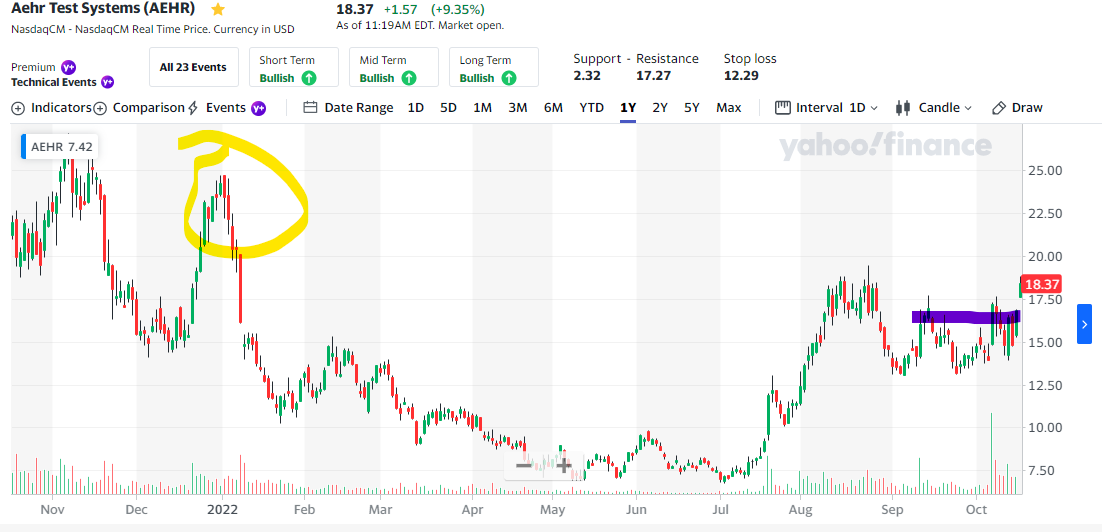Select the YTD range
The width and height of the screenshot is (1102, 532).
[592, 108]
